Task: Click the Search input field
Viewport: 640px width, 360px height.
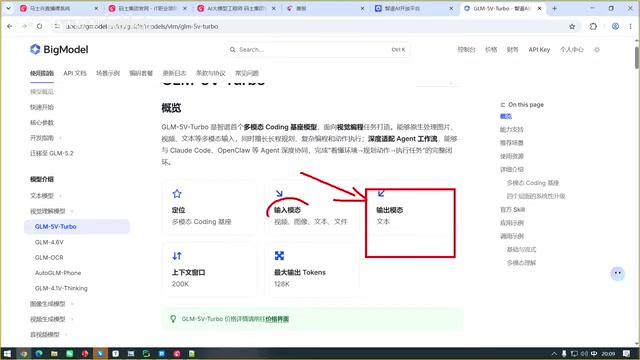Action: point(317,49)
